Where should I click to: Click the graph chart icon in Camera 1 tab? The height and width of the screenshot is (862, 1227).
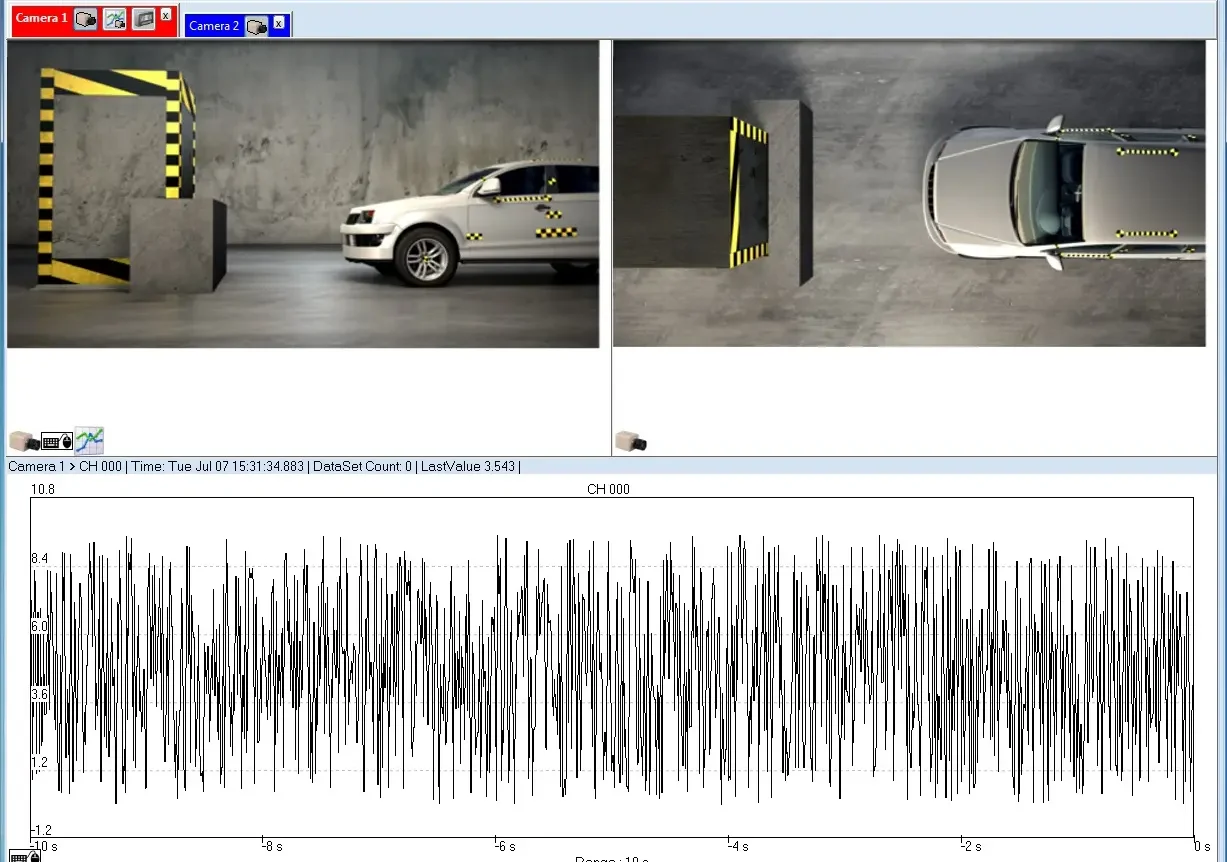115,19
